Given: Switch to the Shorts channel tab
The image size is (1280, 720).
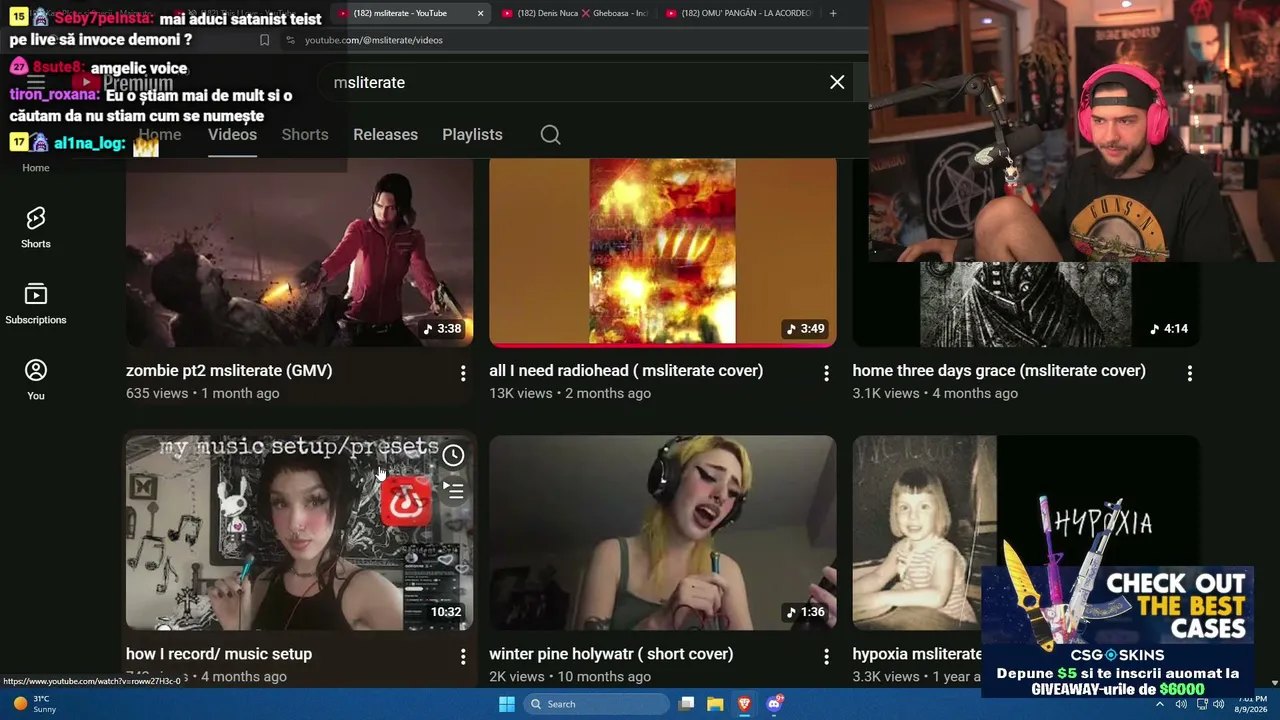Looking at the screenshot, I should coord(305,135).
